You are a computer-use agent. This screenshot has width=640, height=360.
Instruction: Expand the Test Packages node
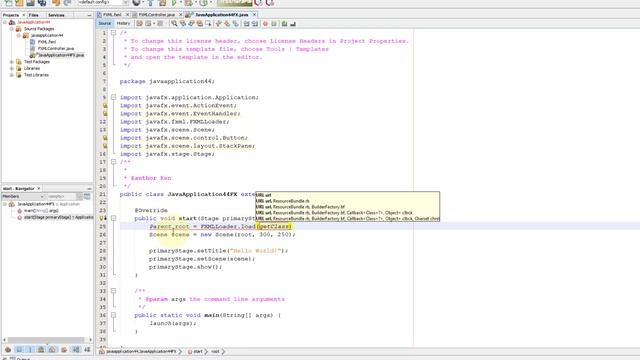[12, 62]
